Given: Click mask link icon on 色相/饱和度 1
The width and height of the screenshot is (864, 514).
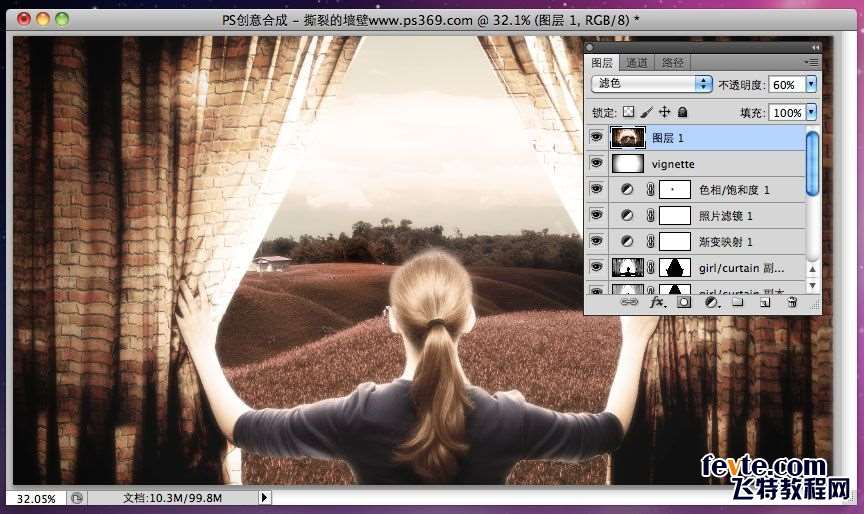Looking at the screenshot, I should pyautogui.click(x=650, y=190).
